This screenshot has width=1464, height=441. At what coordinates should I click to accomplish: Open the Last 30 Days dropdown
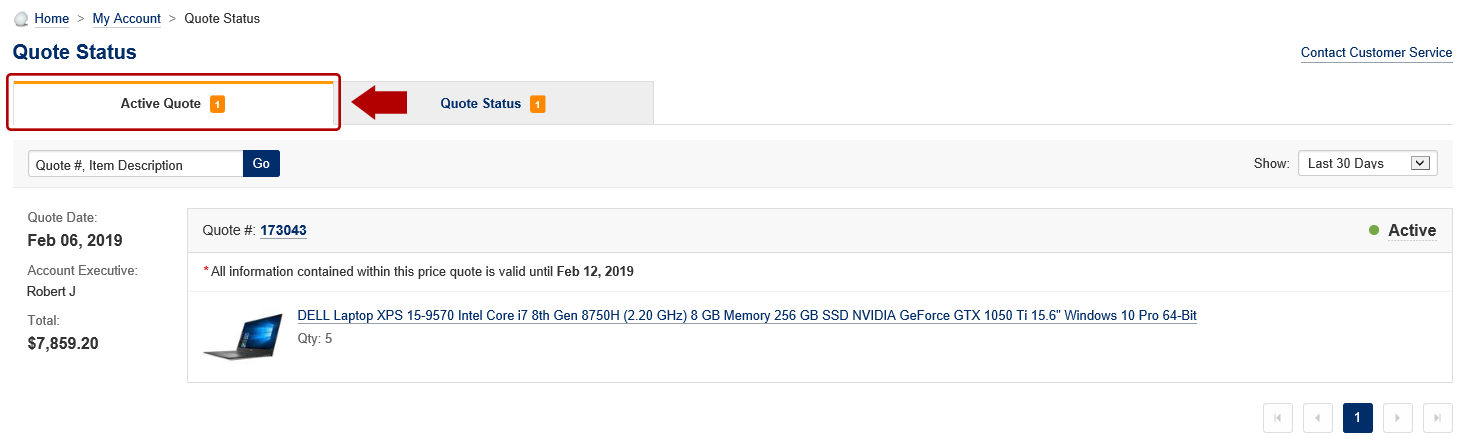pos(1367,163)
